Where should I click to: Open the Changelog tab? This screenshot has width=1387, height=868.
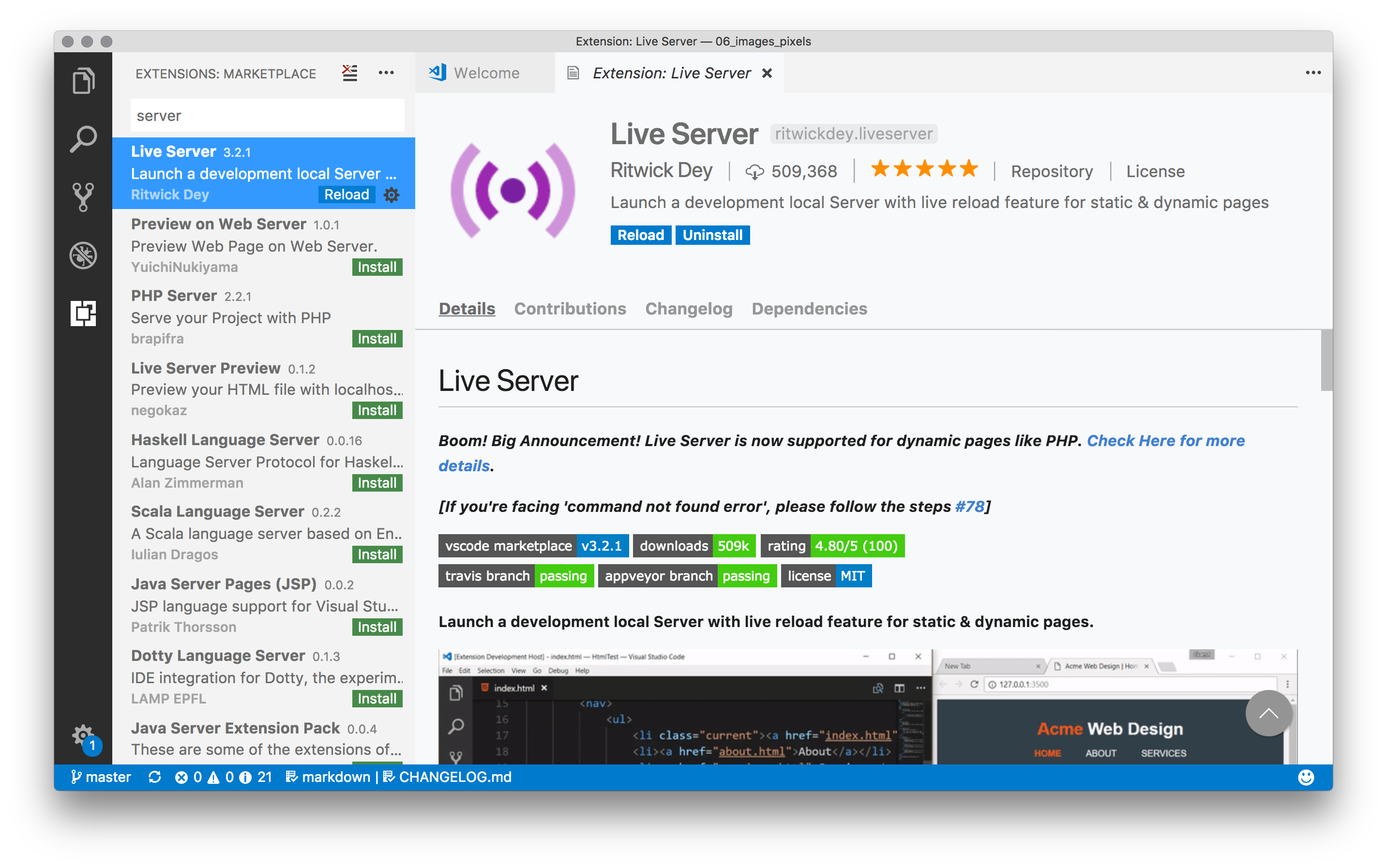click(688, 309)
